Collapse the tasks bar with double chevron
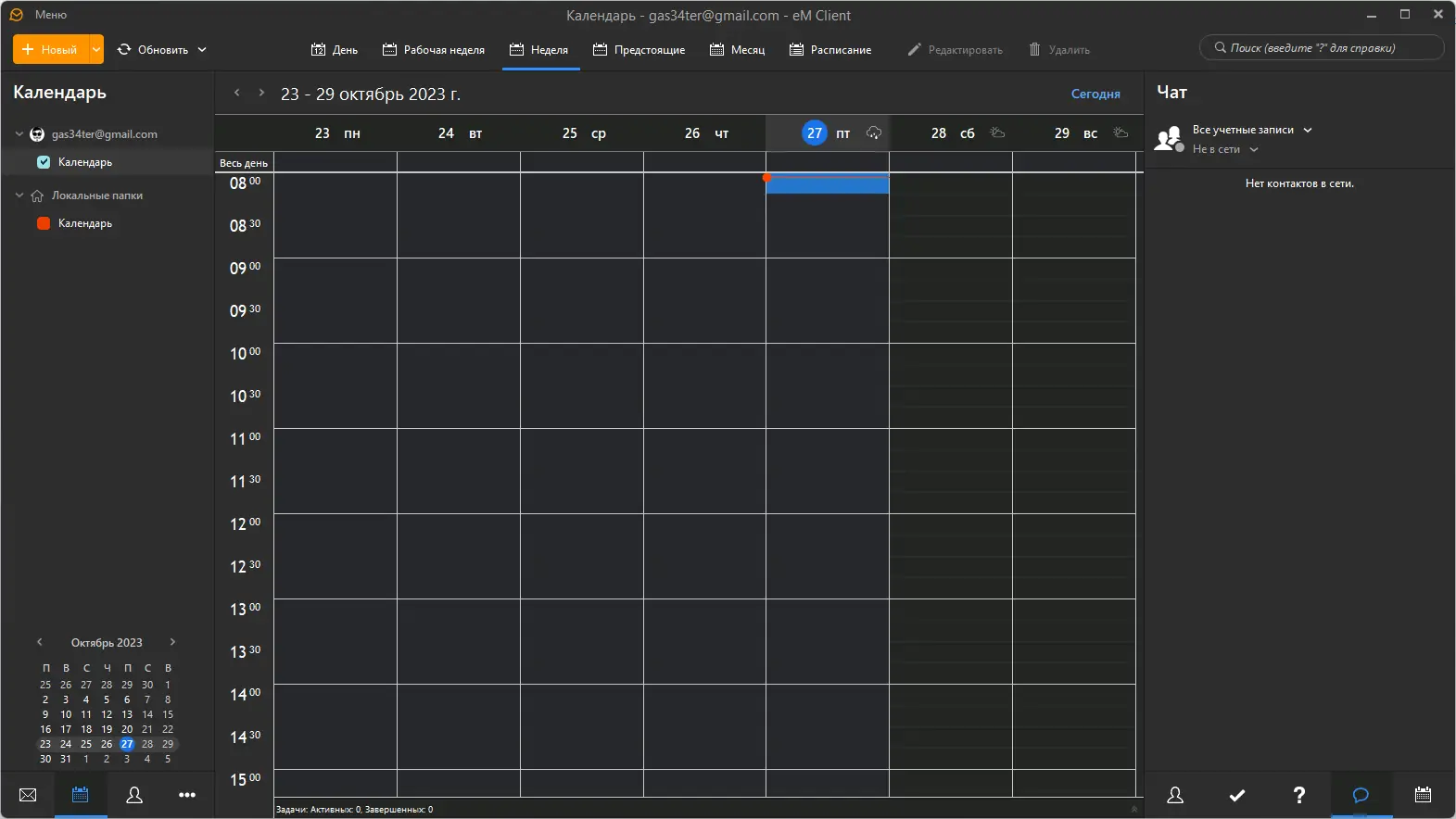Screen dimensions: 1456x819 (1133, 809)
